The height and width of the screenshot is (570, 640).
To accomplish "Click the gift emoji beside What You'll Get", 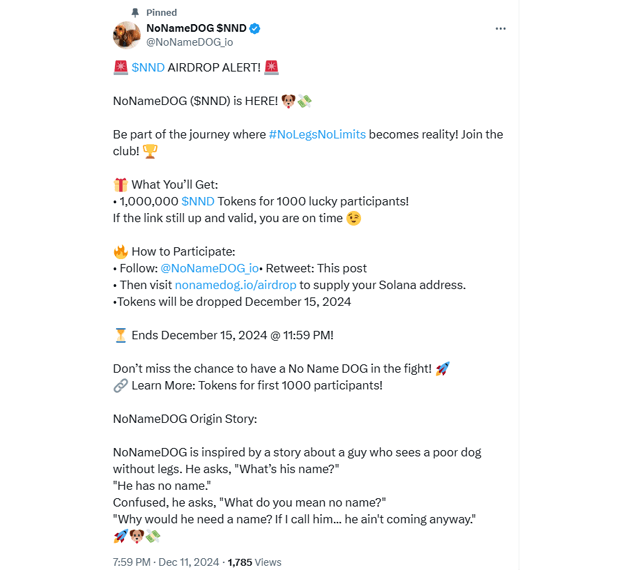I will click(x=120, y=185).
